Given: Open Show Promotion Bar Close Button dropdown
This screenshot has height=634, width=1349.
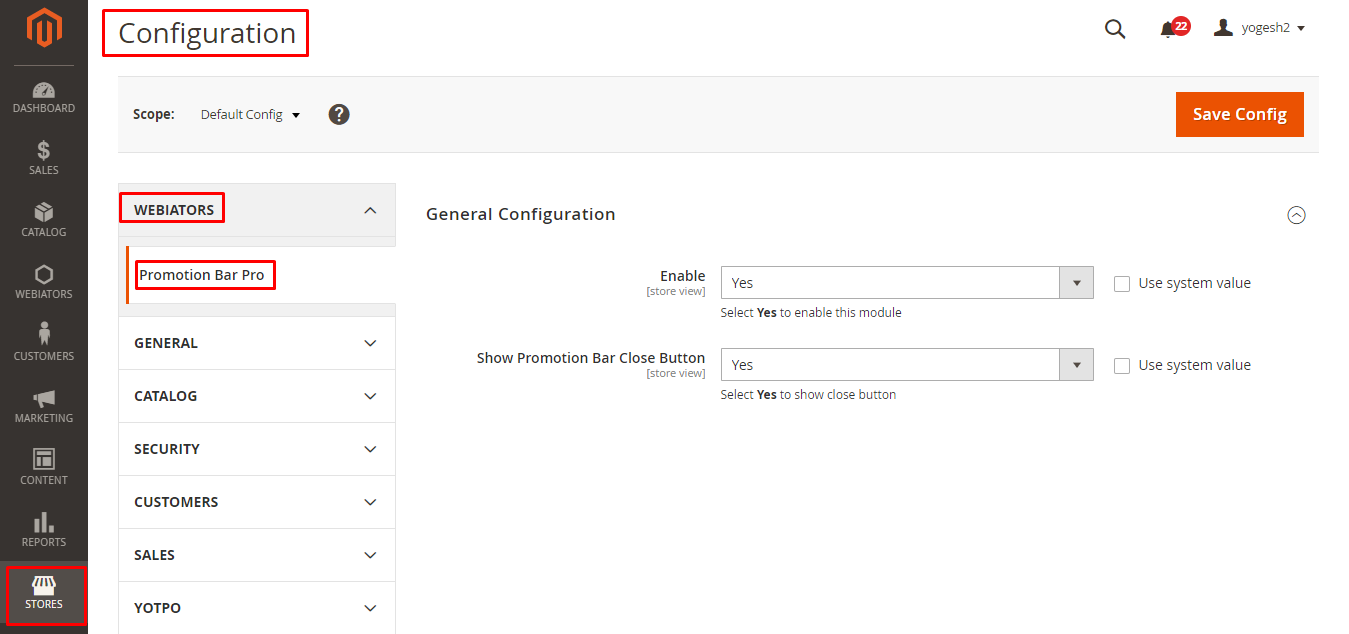Looking at the screenshot, I should [x=907, y=365].
